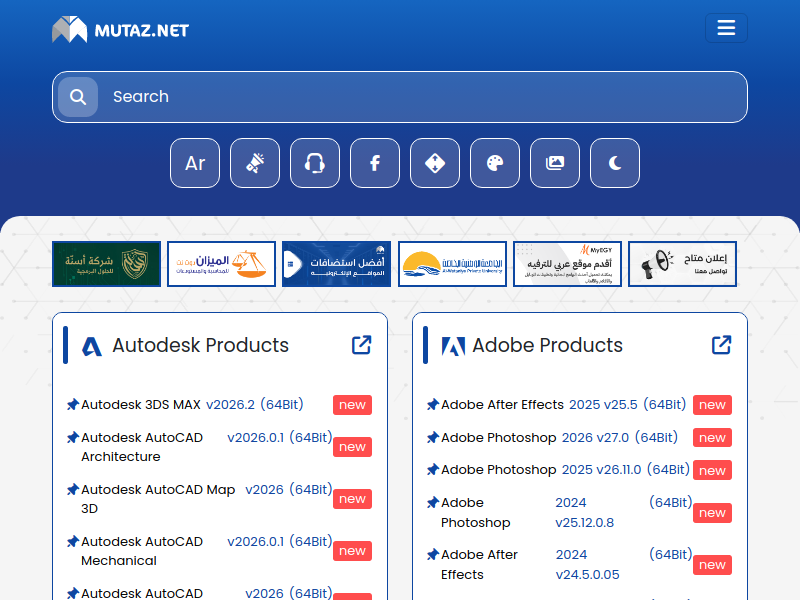Open the MyEGY banner ad
Screen dimensions: 800x600
[567, 264]
